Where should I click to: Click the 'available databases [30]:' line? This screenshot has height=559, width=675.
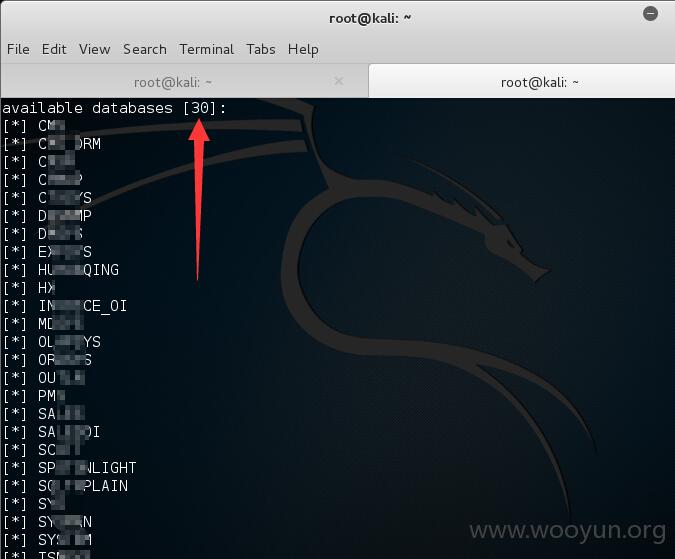(115, 108)
